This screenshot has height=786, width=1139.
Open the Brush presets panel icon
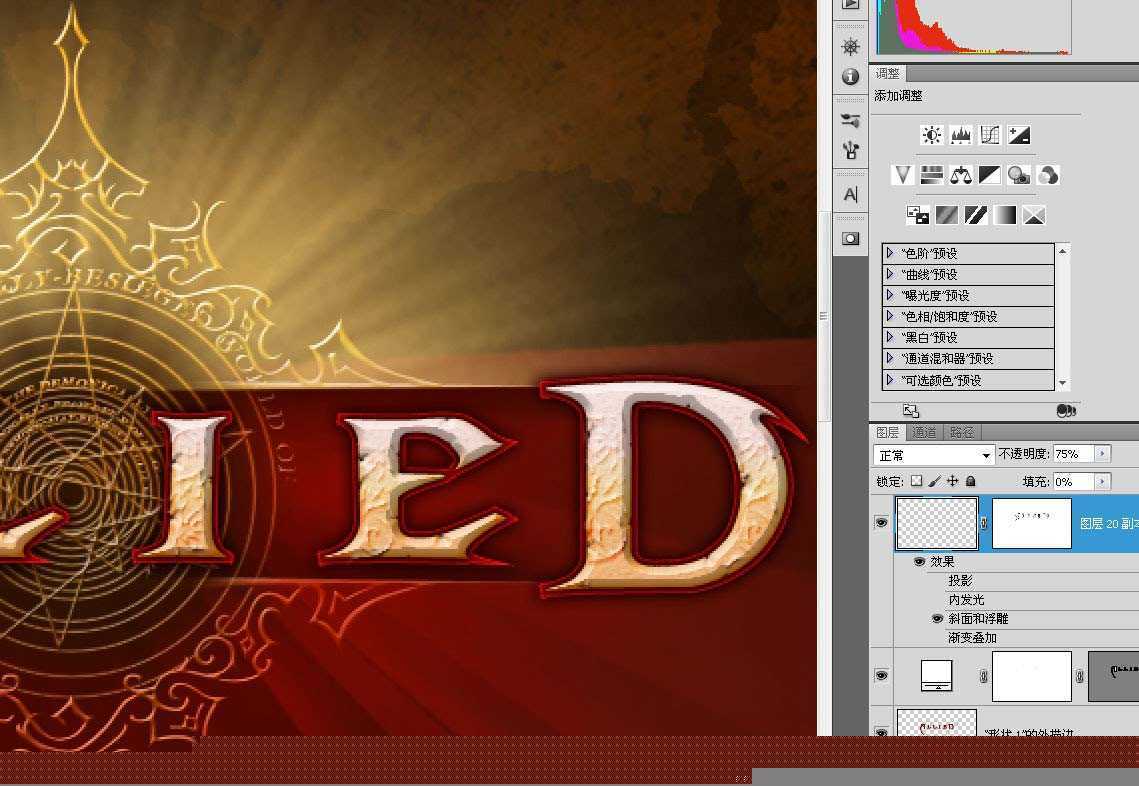pyautogui.click(x=851, y=121)
